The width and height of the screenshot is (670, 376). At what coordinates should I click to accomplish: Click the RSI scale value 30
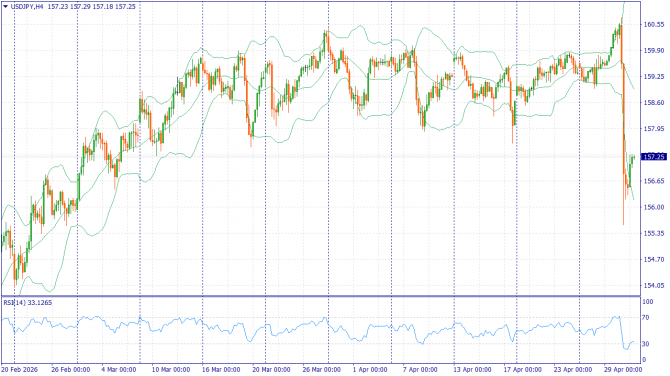[646, 344]
